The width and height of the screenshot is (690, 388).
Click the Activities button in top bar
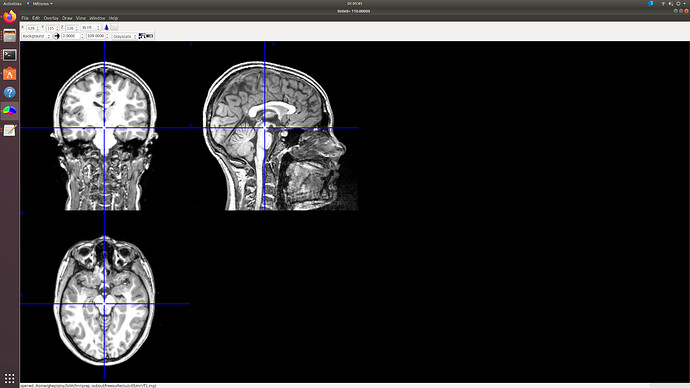click(x=12, y=4)
